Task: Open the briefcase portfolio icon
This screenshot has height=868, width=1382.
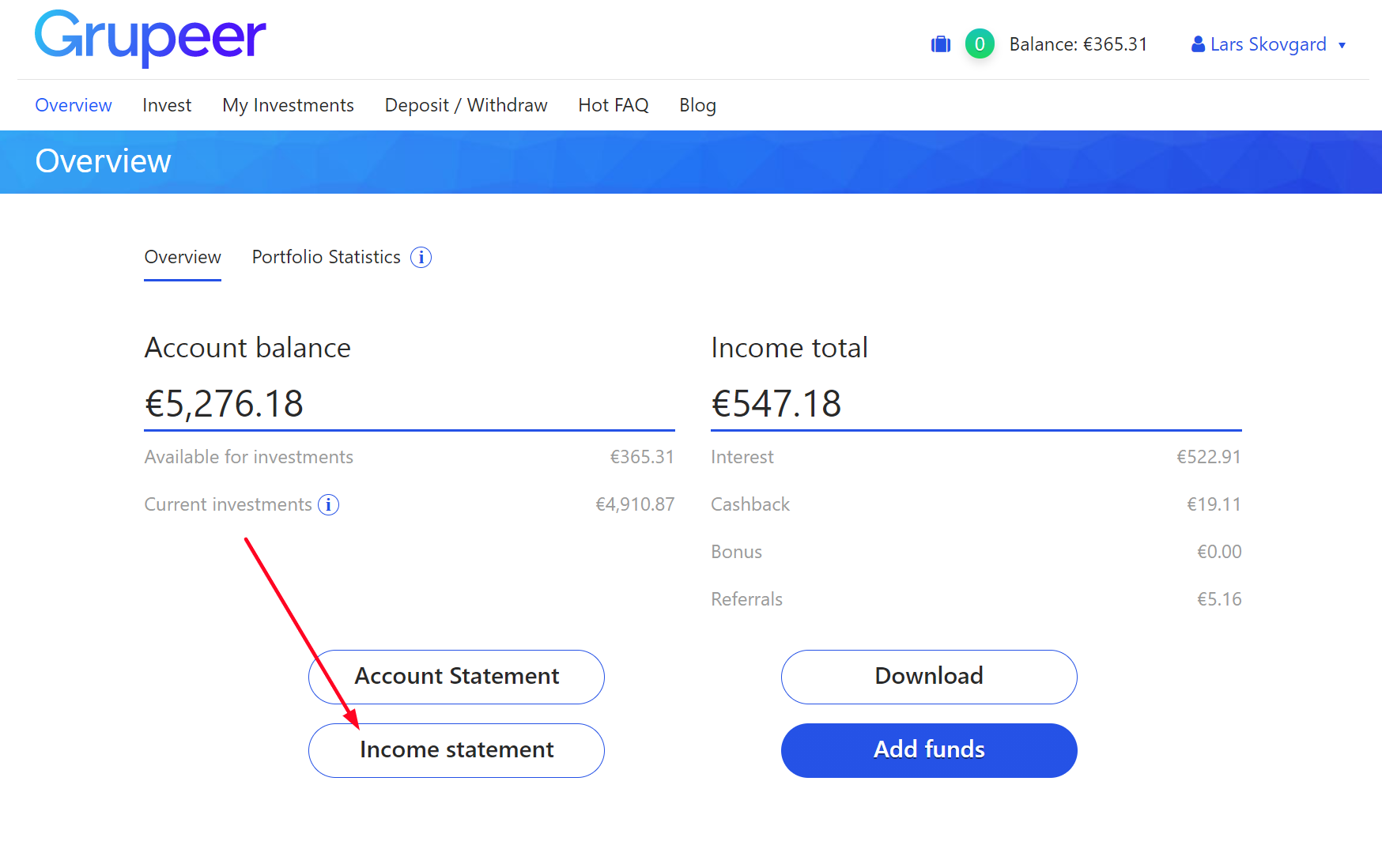Action: [941, 44]
